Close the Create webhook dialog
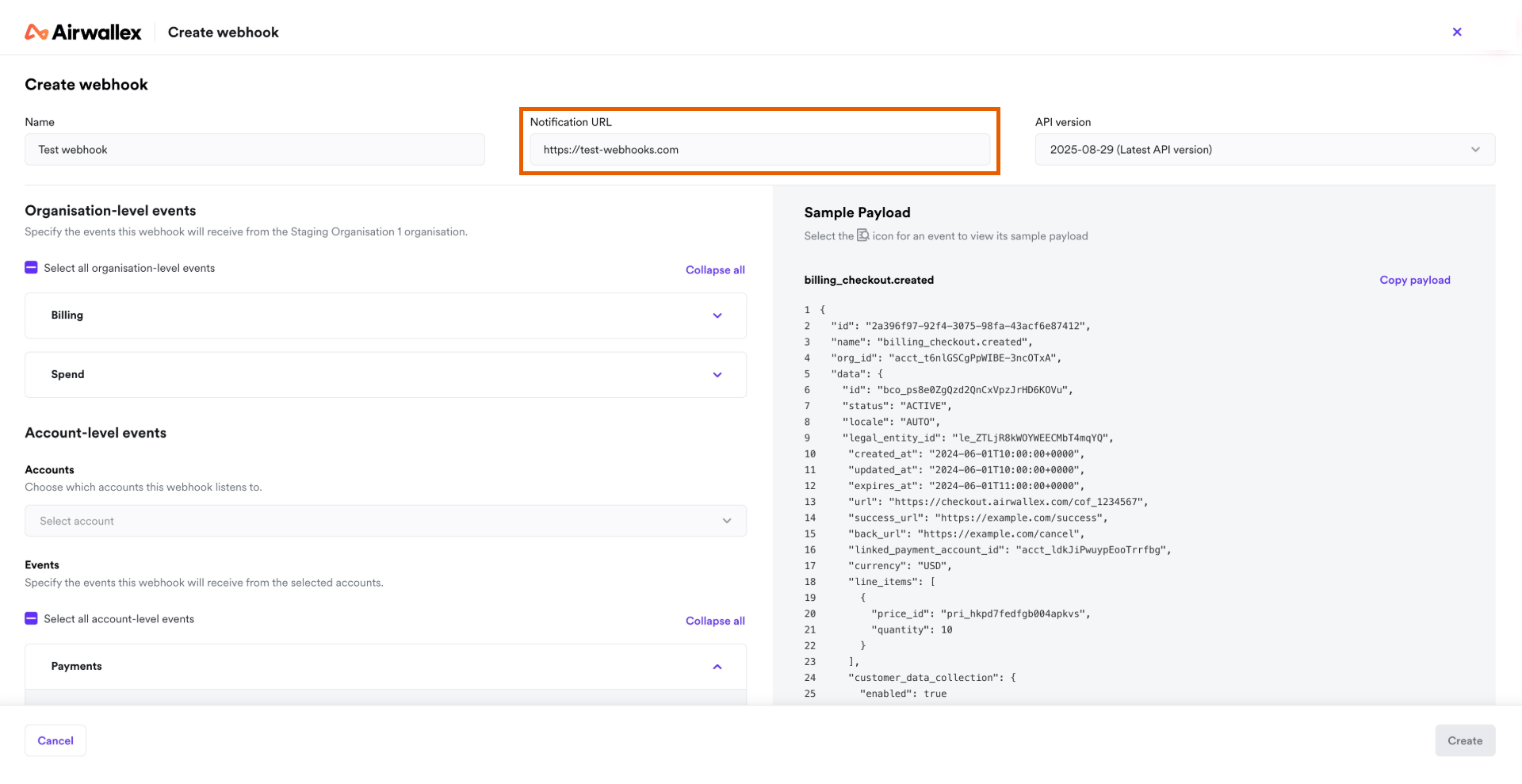The width and height of the screenshot is (1522, 784). 1457,32
